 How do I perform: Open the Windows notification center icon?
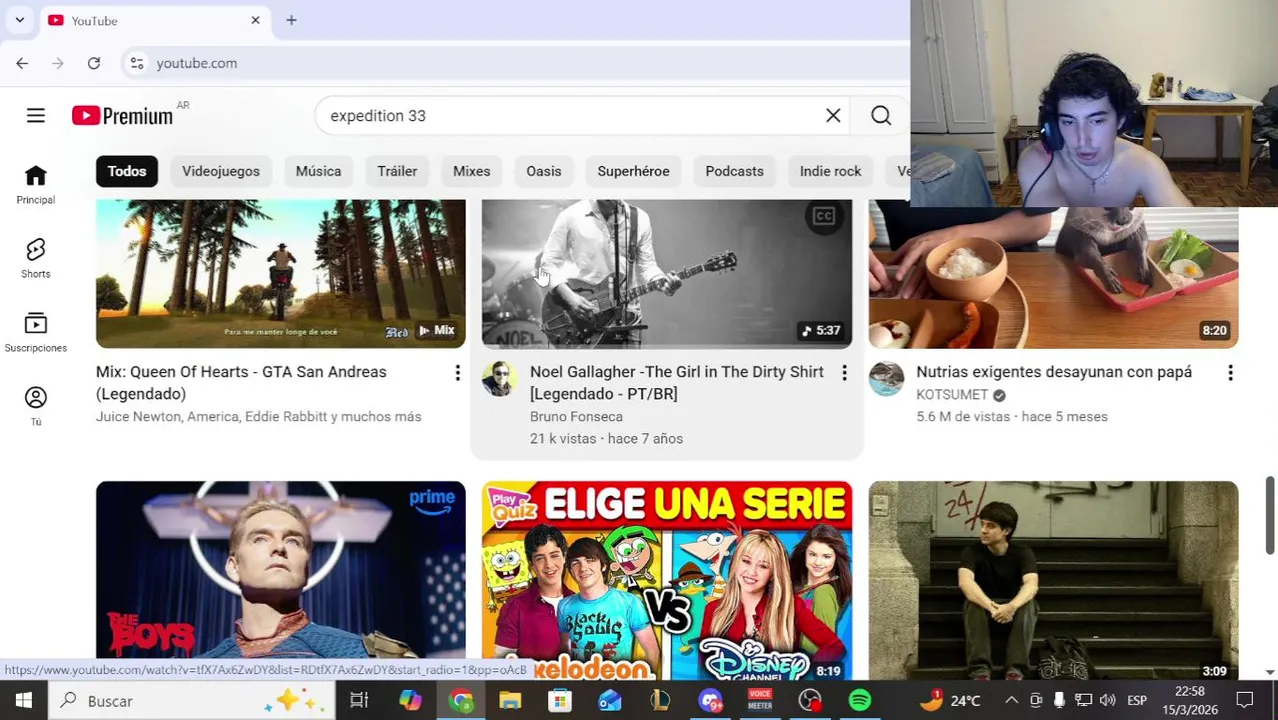(x=1245, y=700)
